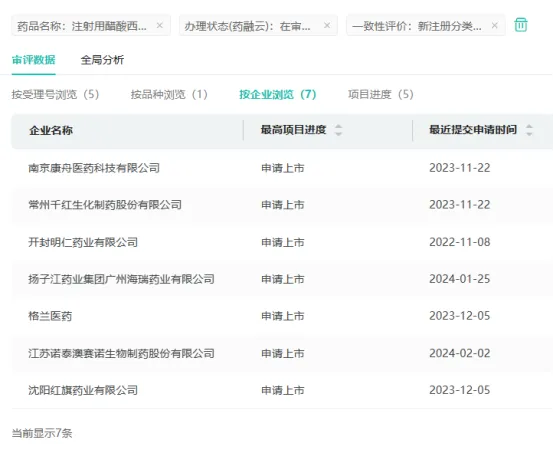
Task: Open 常州千红生化制药股份有限公司 company entry
Action: (x=105, y=205)
